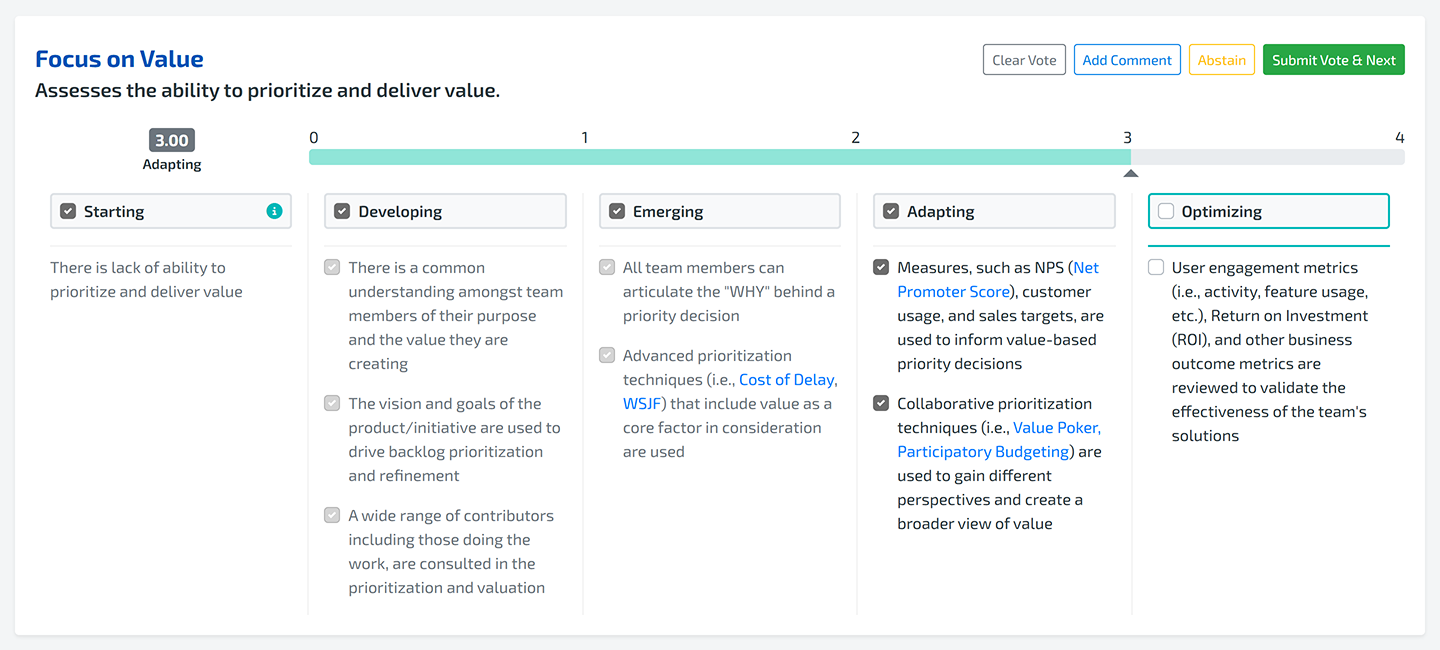Toggle the Starting level checkbox
The image size is (1440, 650).
[x=68, y=211]
